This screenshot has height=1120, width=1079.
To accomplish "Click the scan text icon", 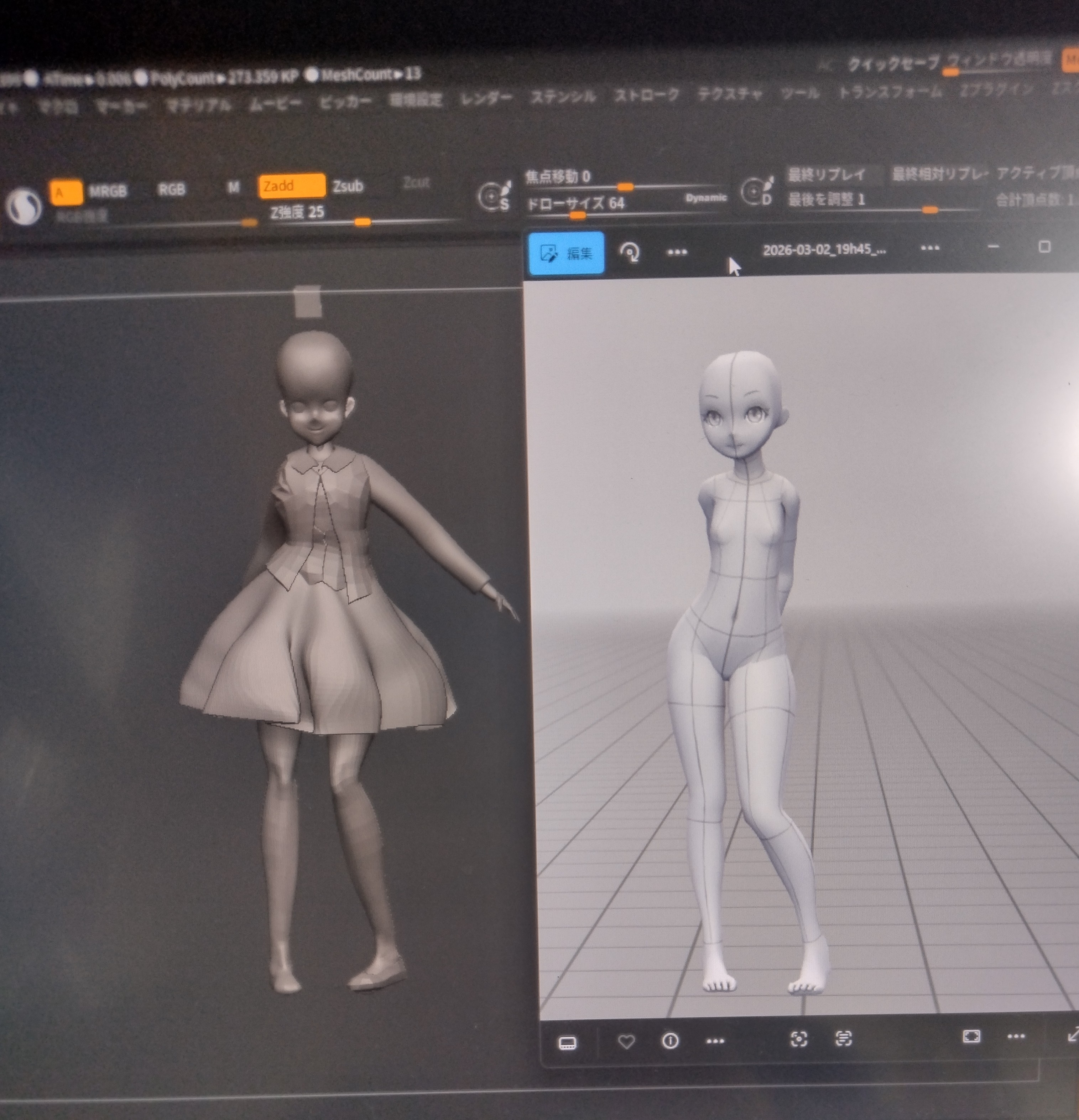I will click(x=843, y=1038).
